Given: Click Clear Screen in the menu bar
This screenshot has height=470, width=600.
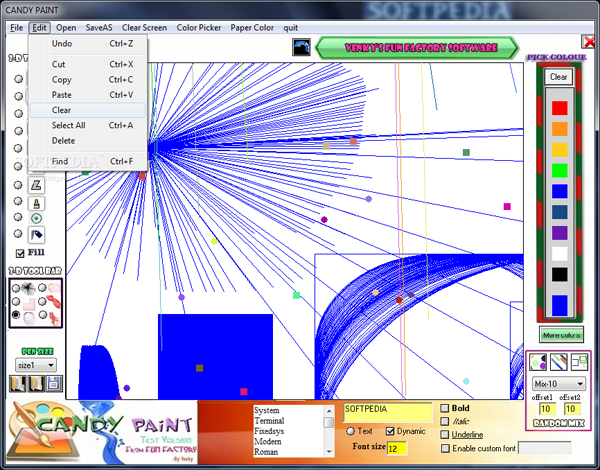Looking at the screenshot, I should [x=144, y=28].
